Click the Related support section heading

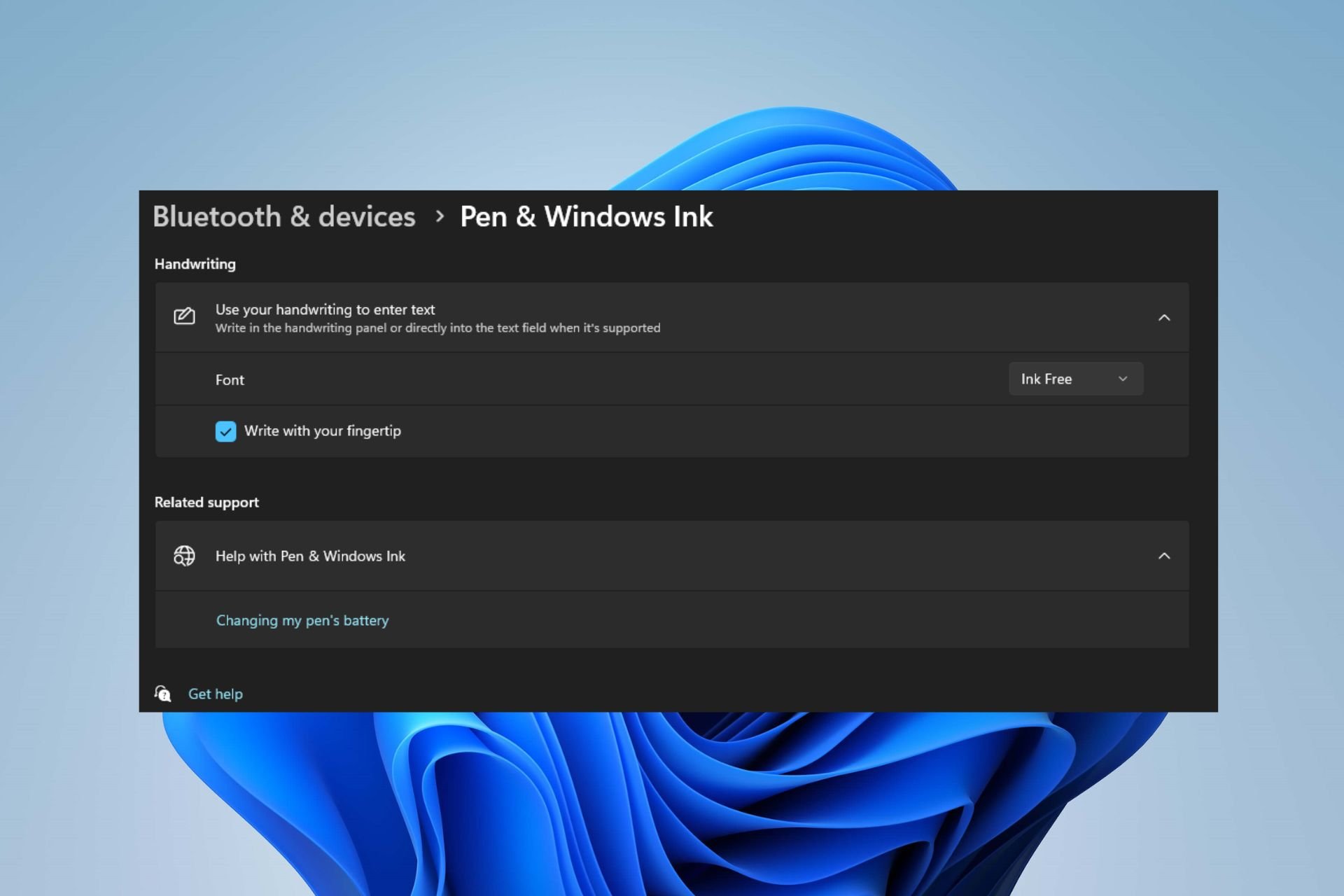pos(206,502)
